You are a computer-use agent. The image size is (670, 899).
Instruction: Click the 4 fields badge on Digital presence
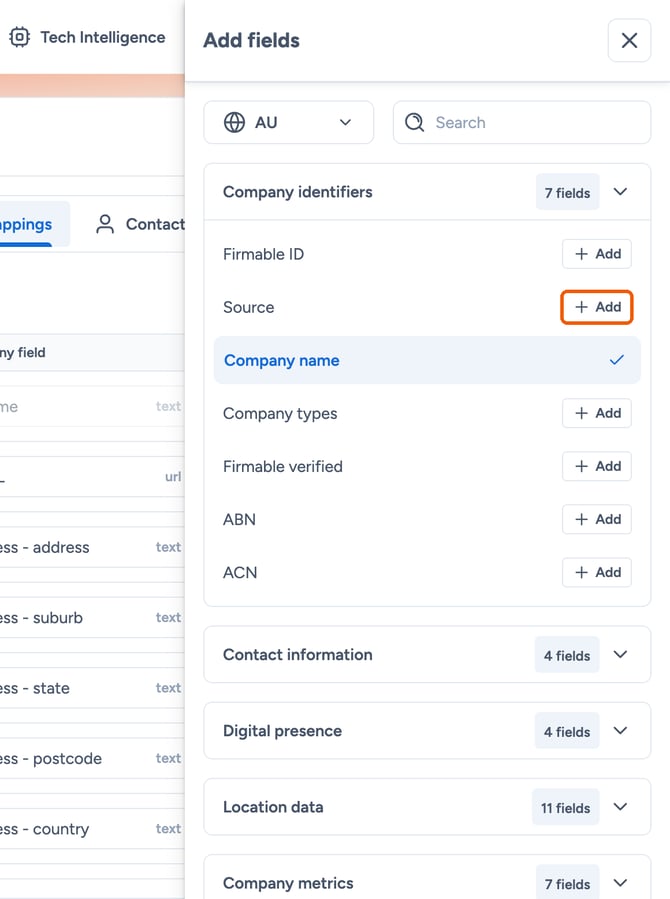567,731
